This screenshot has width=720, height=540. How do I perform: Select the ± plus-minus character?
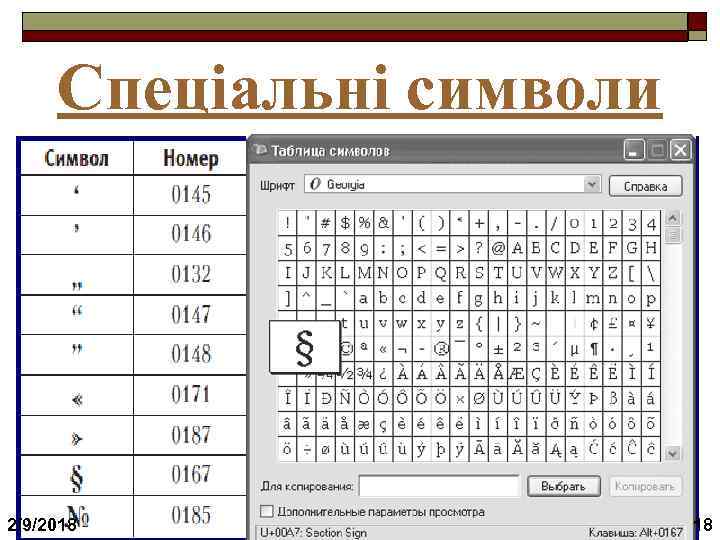[498, 349]
